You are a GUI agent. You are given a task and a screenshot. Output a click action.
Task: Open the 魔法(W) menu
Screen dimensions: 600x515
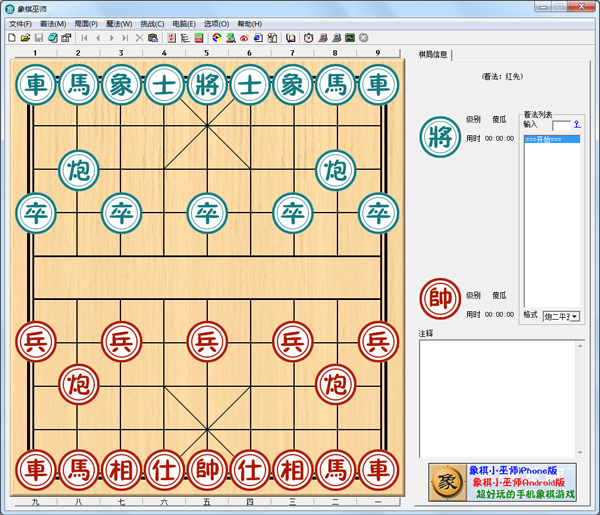click(119, 24)
